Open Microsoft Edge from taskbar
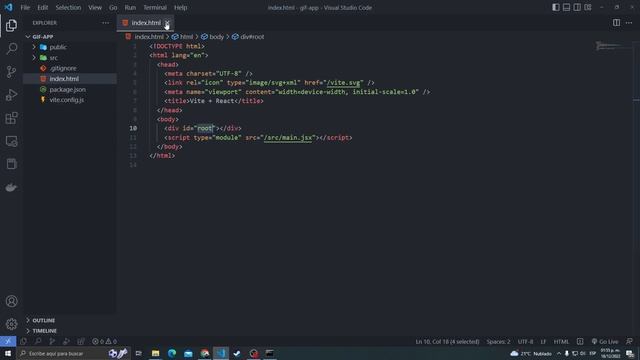This screenshot has width=640, height=360. click(x=172, y=353)
